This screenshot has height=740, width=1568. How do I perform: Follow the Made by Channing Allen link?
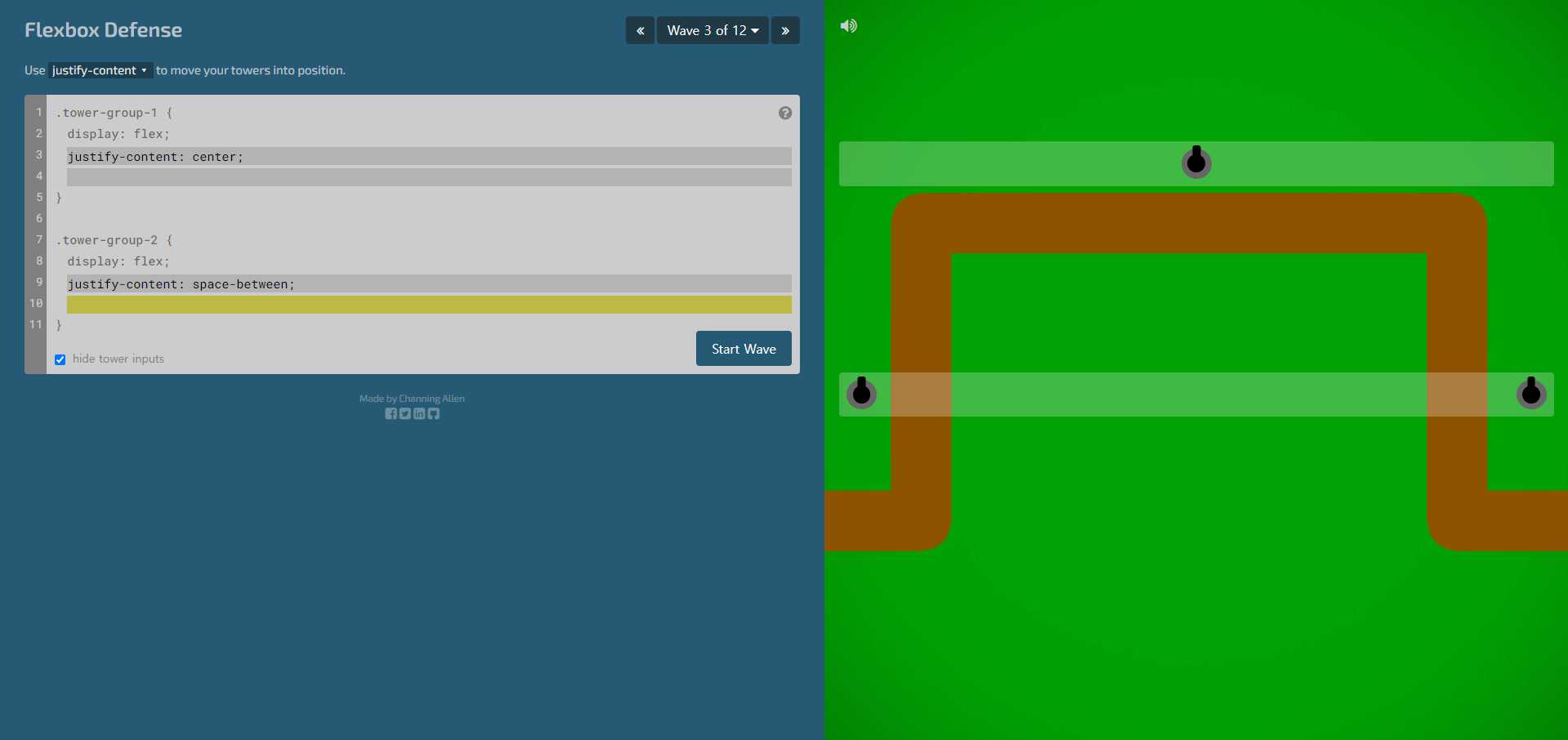[x=412, y=399]
